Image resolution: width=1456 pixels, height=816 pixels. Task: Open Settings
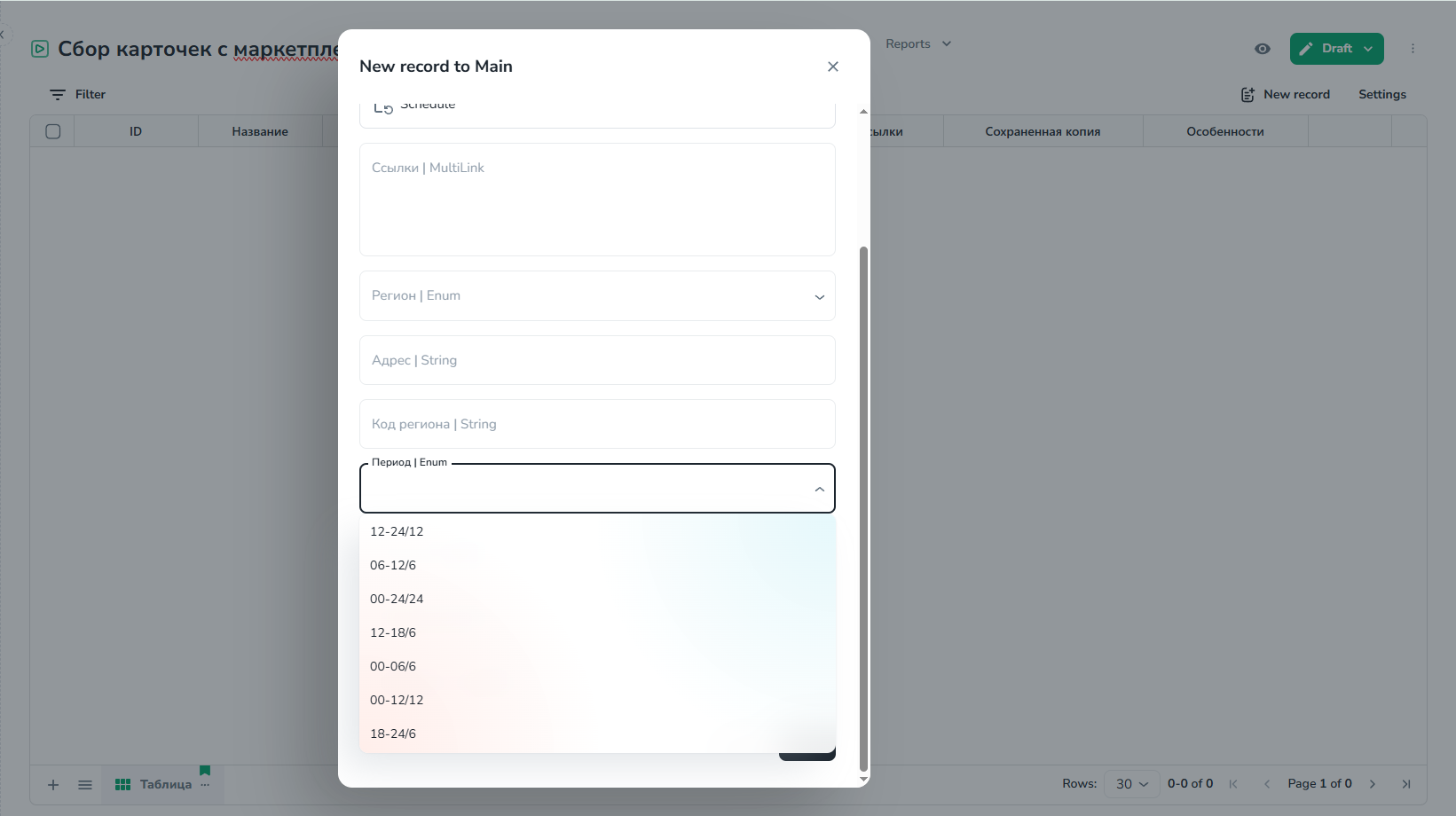pos(1381,95)
